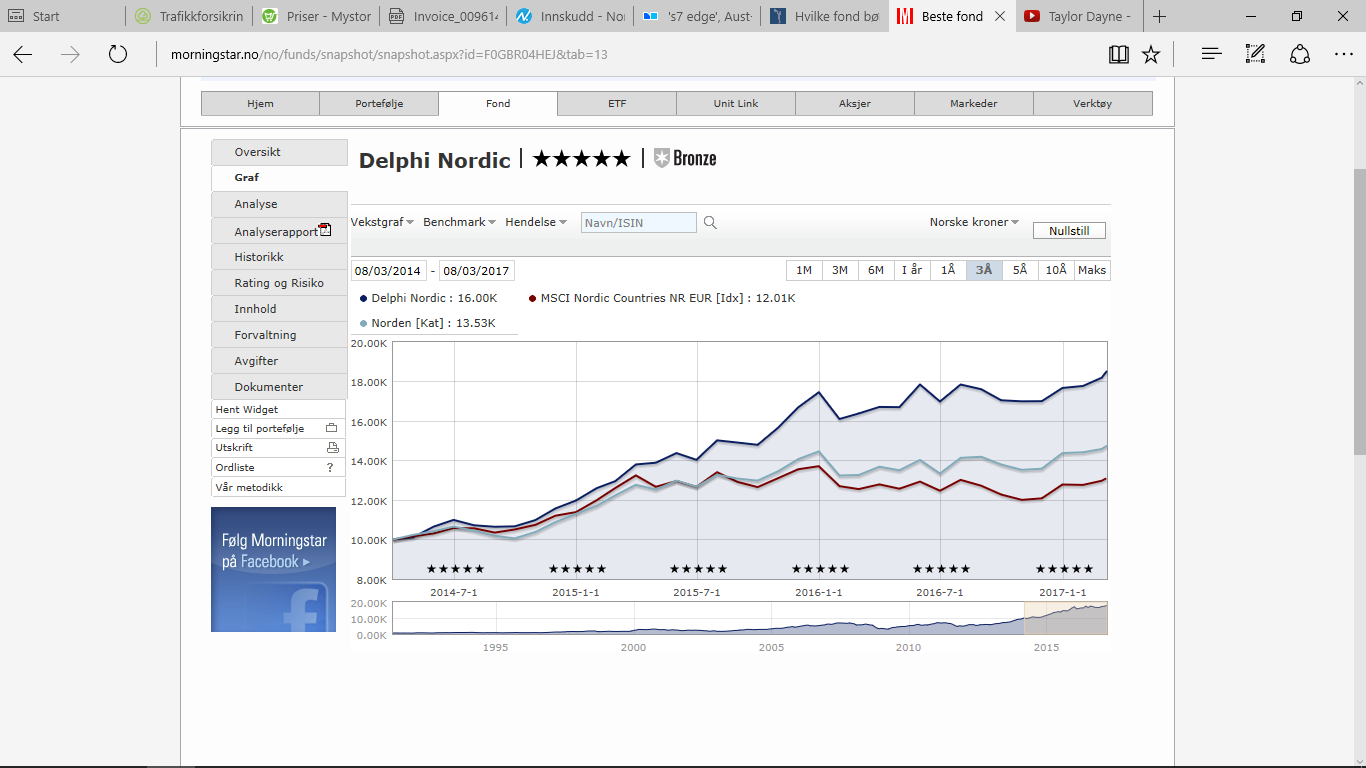Image resolution: width=1366 pixels, height=768 pixels.
Task: Click the Bronze analyst rating badge
Action: (x=685, y=158)
